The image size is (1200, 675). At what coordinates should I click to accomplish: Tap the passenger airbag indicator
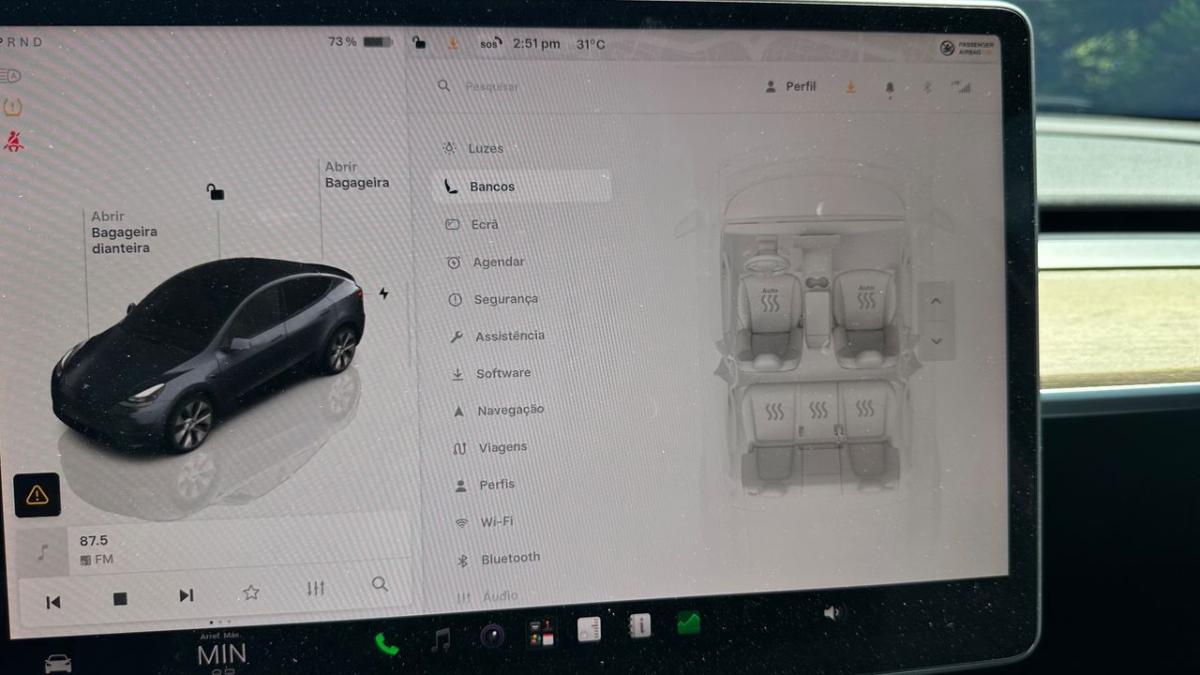click(966, 47)
